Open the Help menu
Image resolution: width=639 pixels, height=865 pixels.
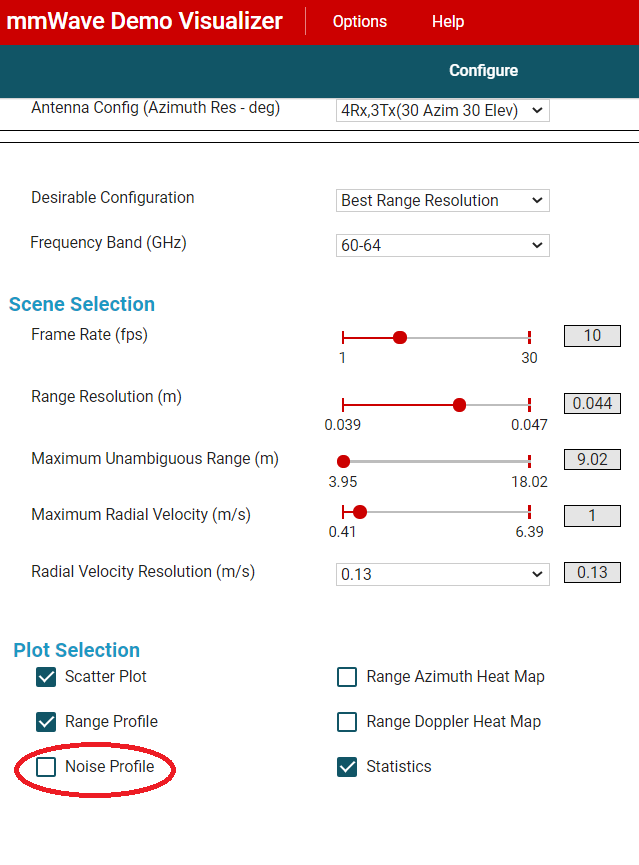point(448,21)
